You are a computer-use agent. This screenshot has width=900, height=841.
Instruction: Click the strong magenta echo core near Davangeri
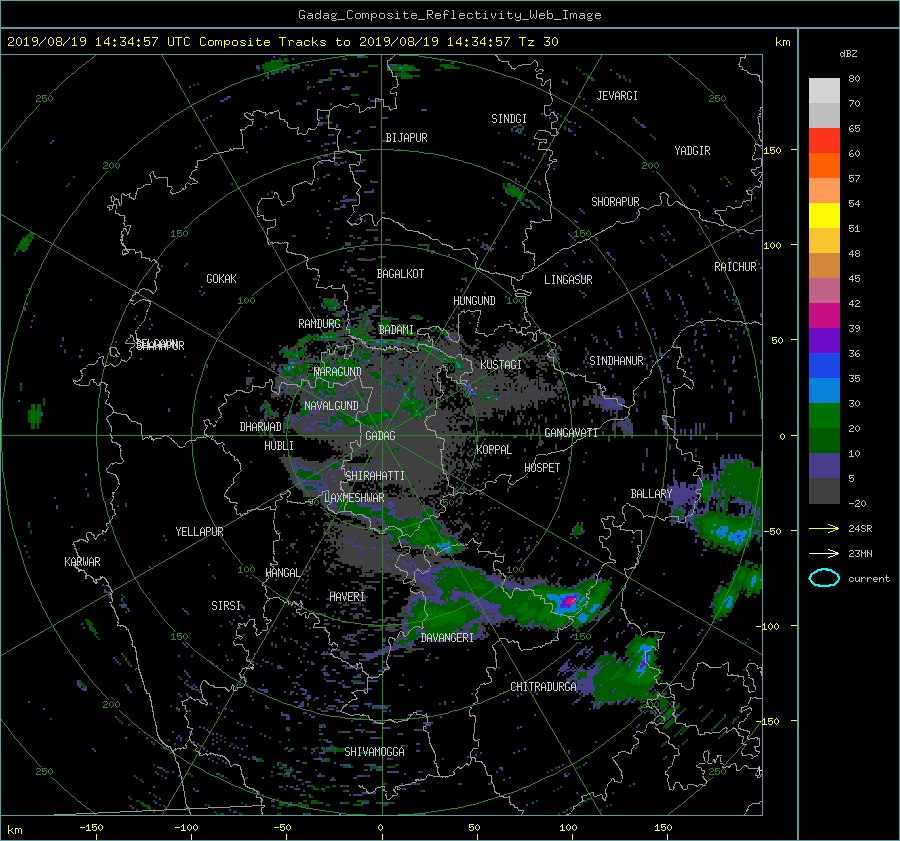click(x=569, y=601)
